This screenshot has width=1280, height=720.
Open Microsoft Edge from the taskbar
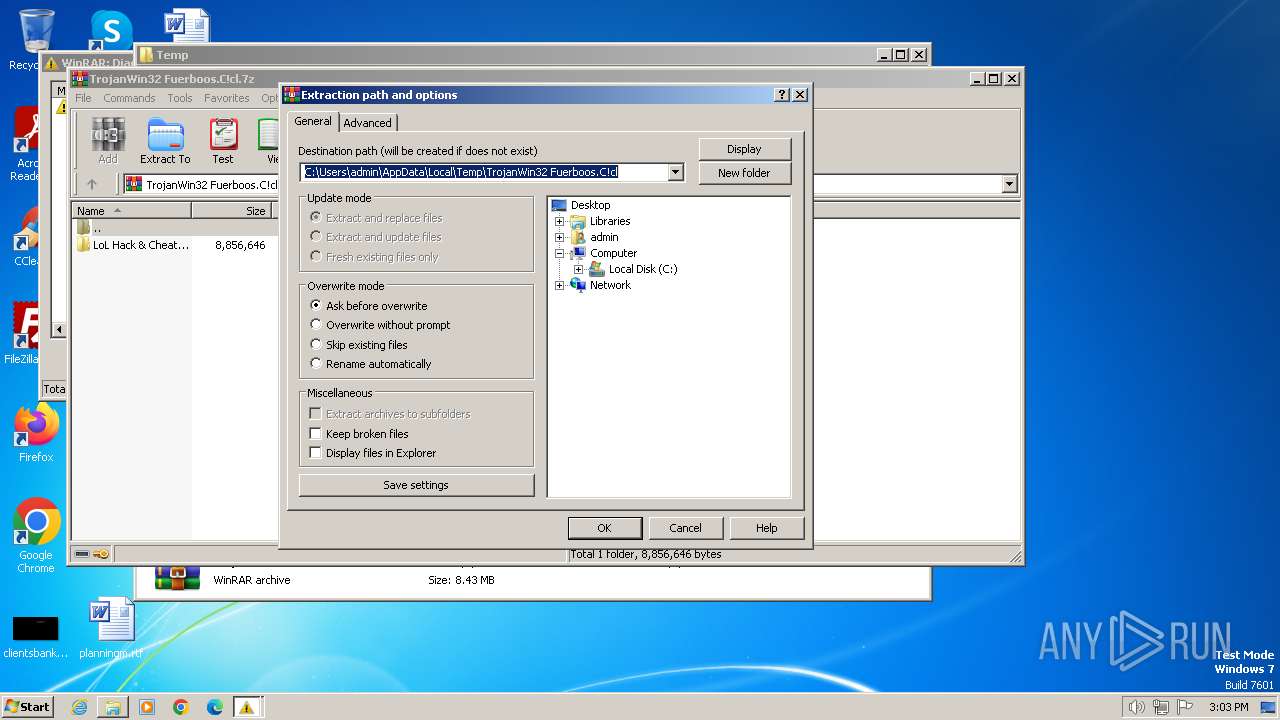[x=215, y=707]
